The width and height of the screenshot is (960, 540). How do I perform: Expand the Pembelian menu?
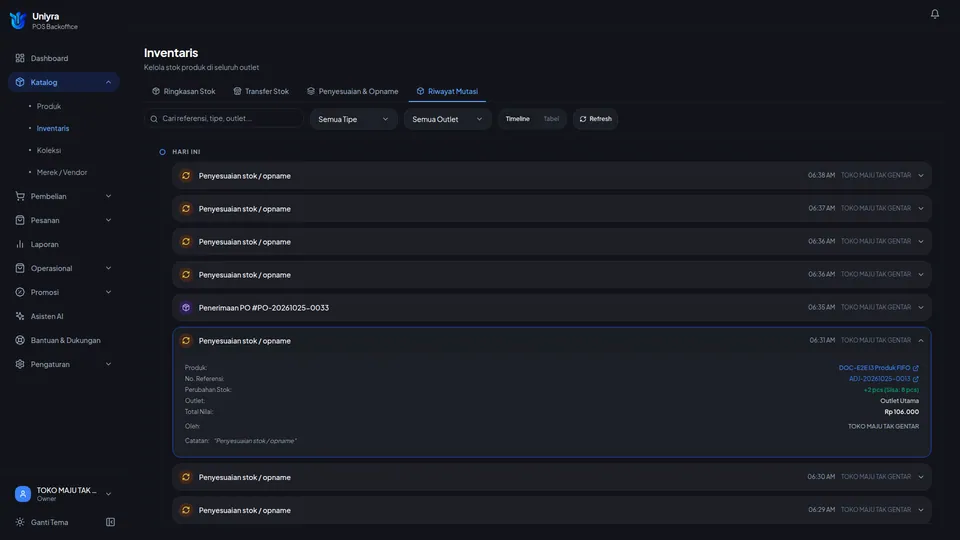64,196
